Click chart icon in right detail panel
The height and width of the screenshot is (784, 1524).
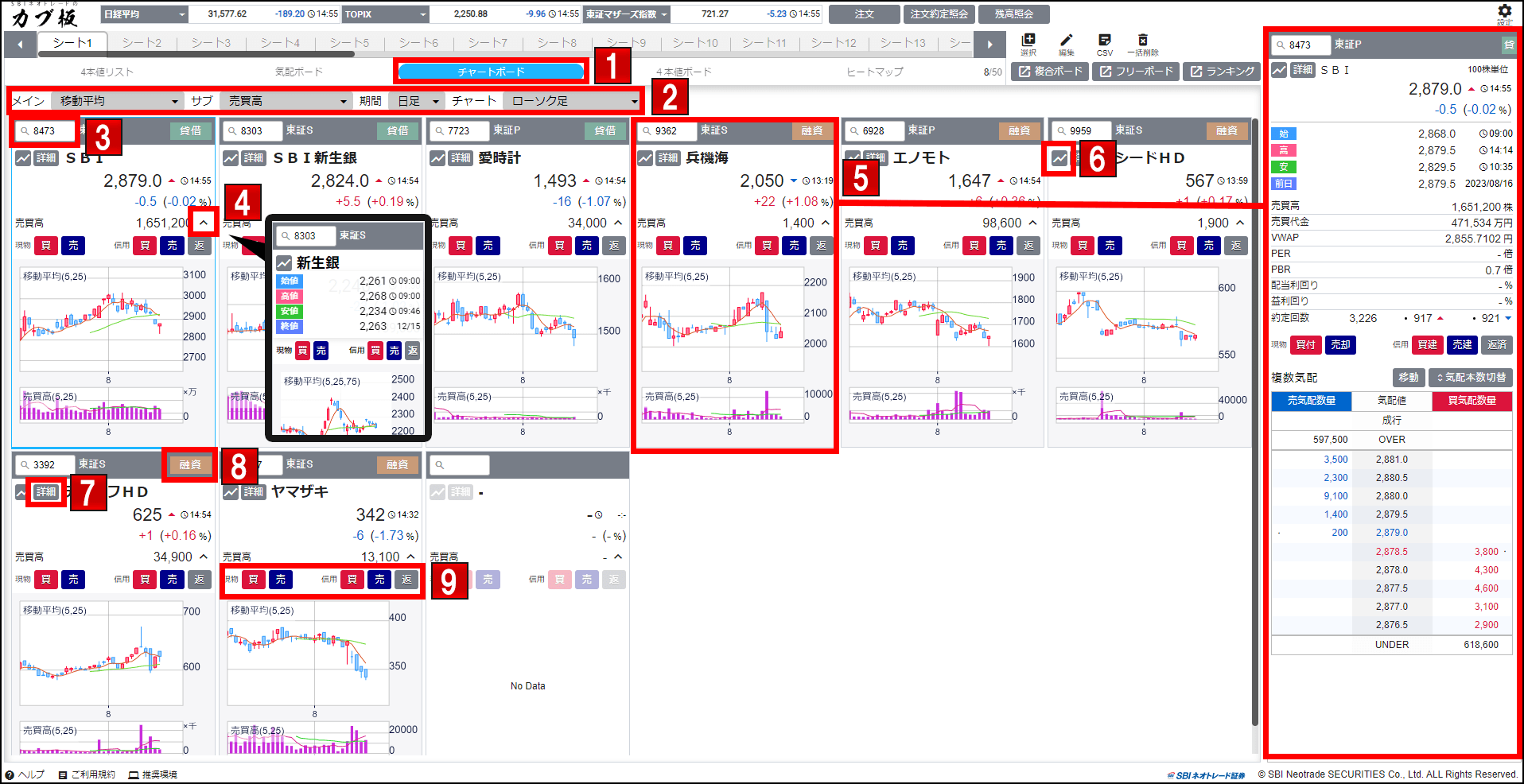click(x=1279, y=70)
